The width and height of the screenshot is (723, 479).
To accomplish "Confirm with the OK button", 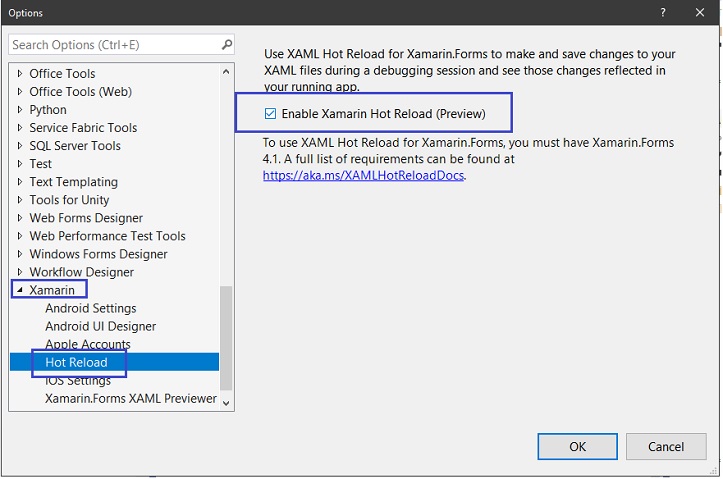I will click(577, 446).
